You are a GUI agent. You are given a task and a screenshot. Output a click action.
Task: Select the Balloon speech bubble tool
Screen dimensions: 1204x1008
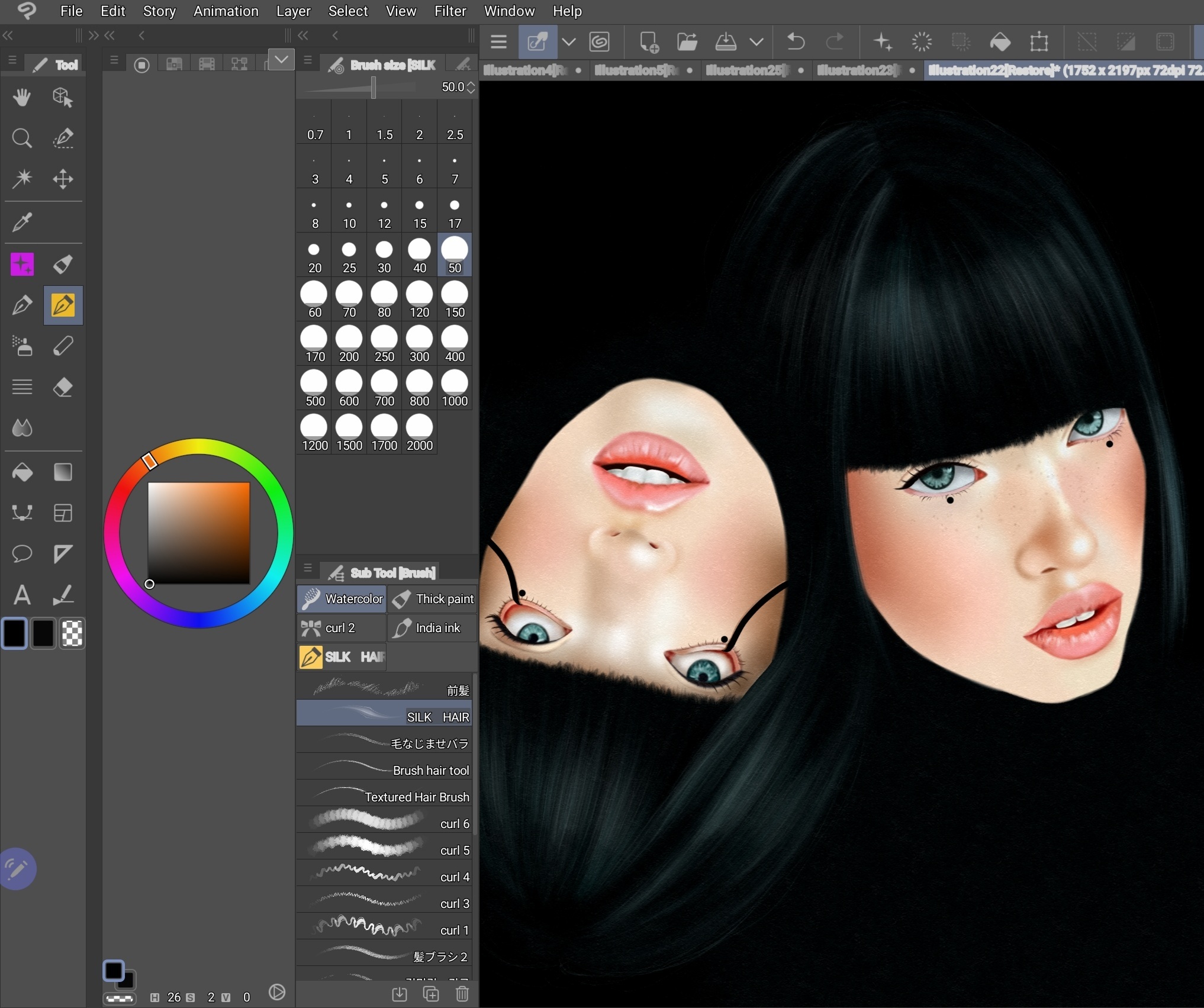pos(22,553)
